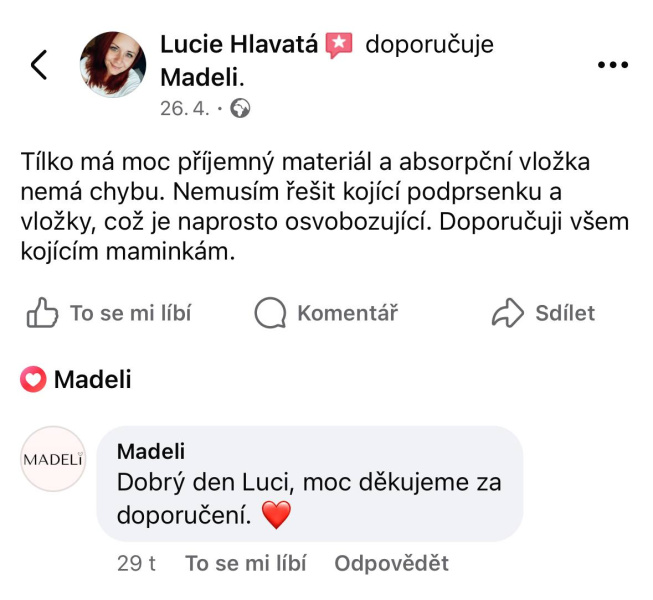Viewport: 653px width, 600px height.
Task: Open the Madeli page link in header
Action: 202,76
